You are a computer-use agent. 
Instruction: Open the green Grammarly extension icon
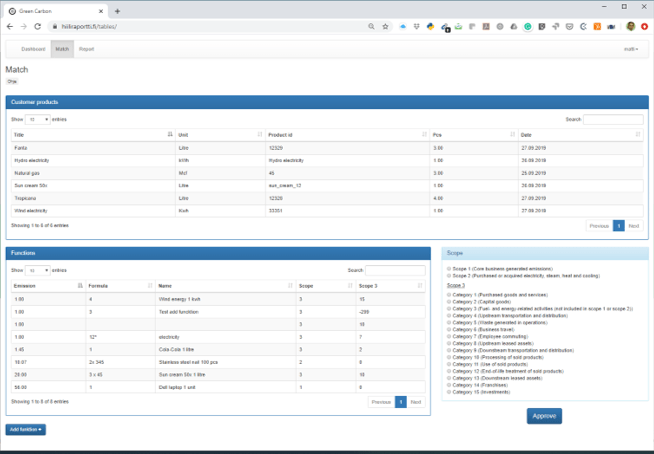coord(528,26)
